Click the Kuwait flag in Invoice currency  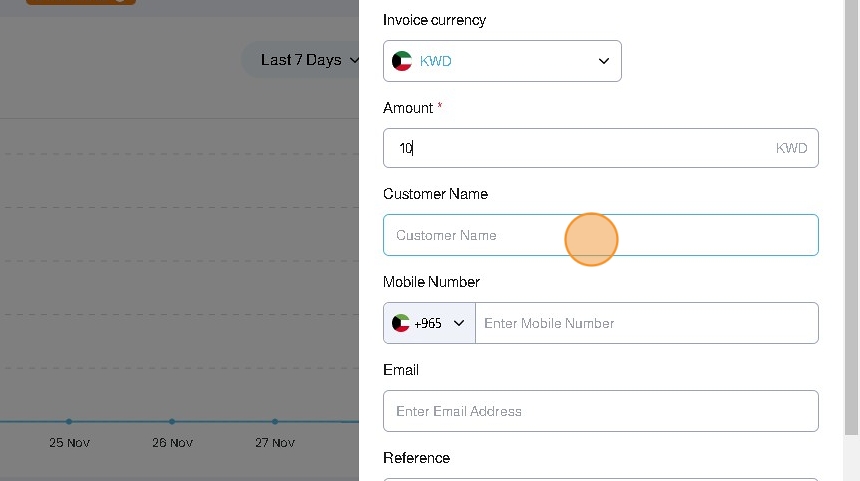click(402, 61)
